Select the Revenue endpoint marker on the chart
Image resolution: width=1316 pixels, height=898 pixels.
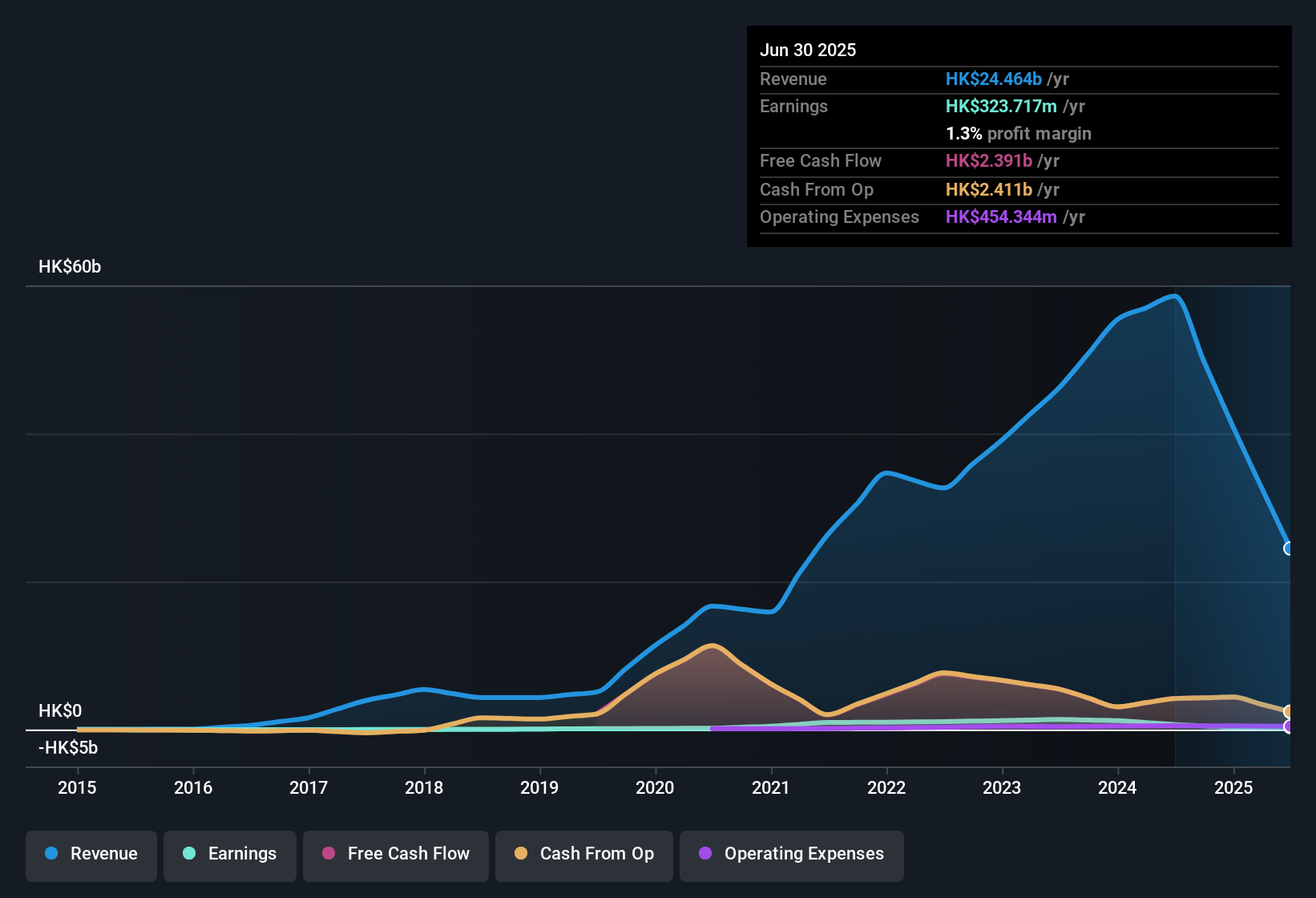[1289, 549]
